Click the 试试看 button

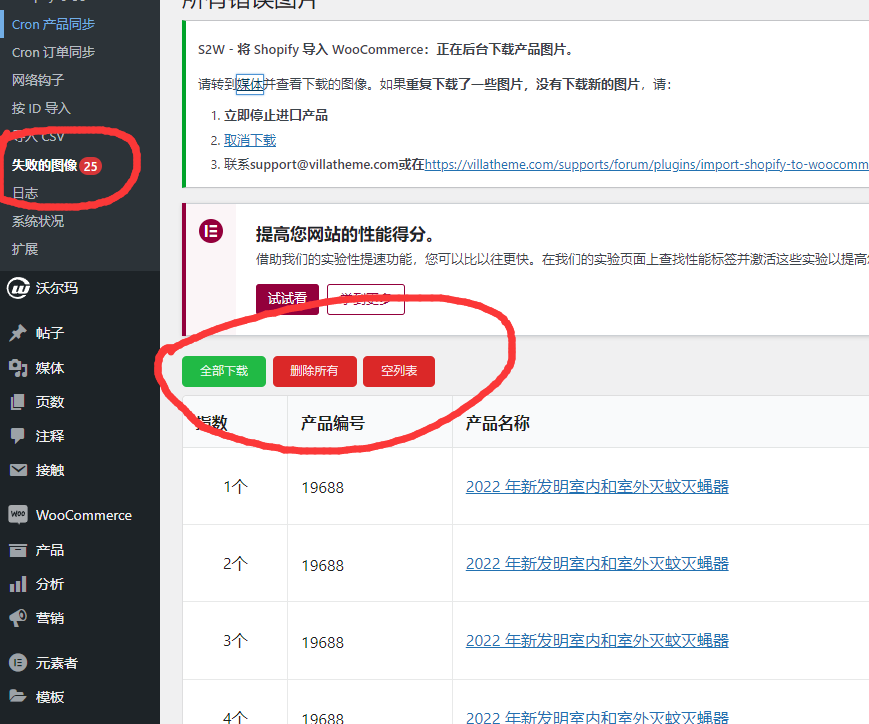pos(287,299)
